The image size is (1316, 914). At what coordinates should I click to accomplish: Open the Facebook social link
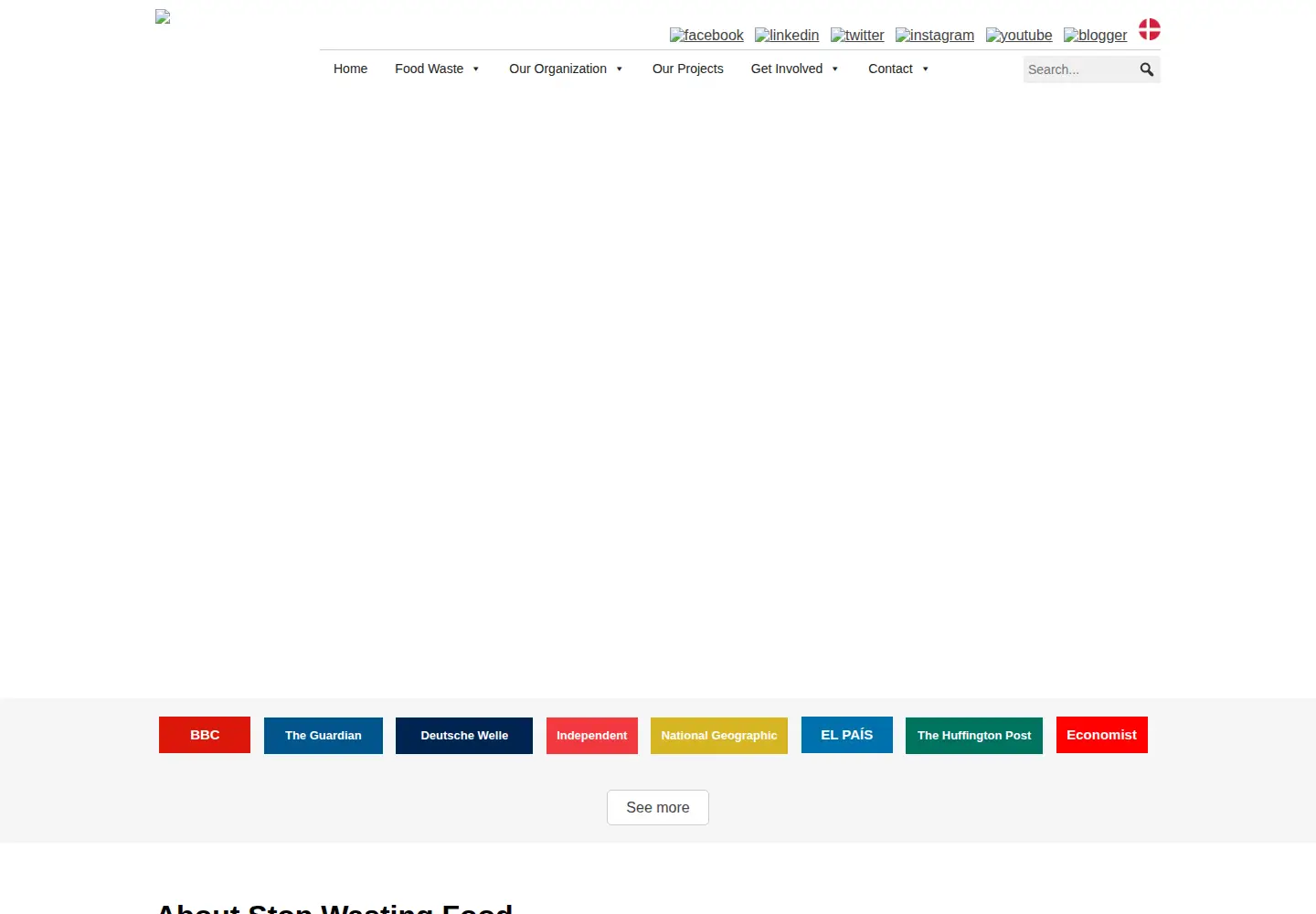pyautogui.click(x=706, y=36)
